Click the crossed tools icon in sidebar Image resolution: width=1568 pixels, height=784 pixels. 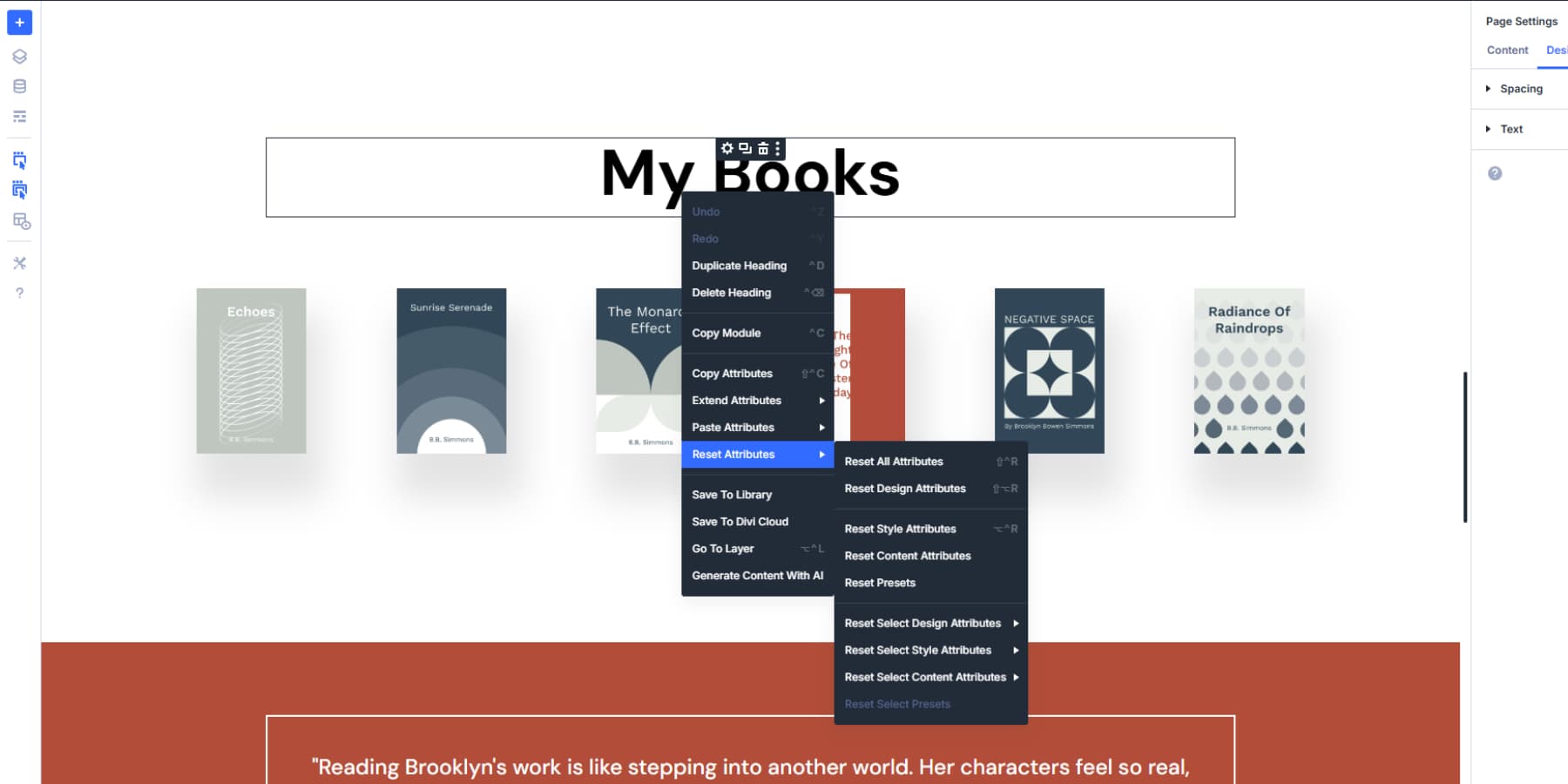coord(19,263)
